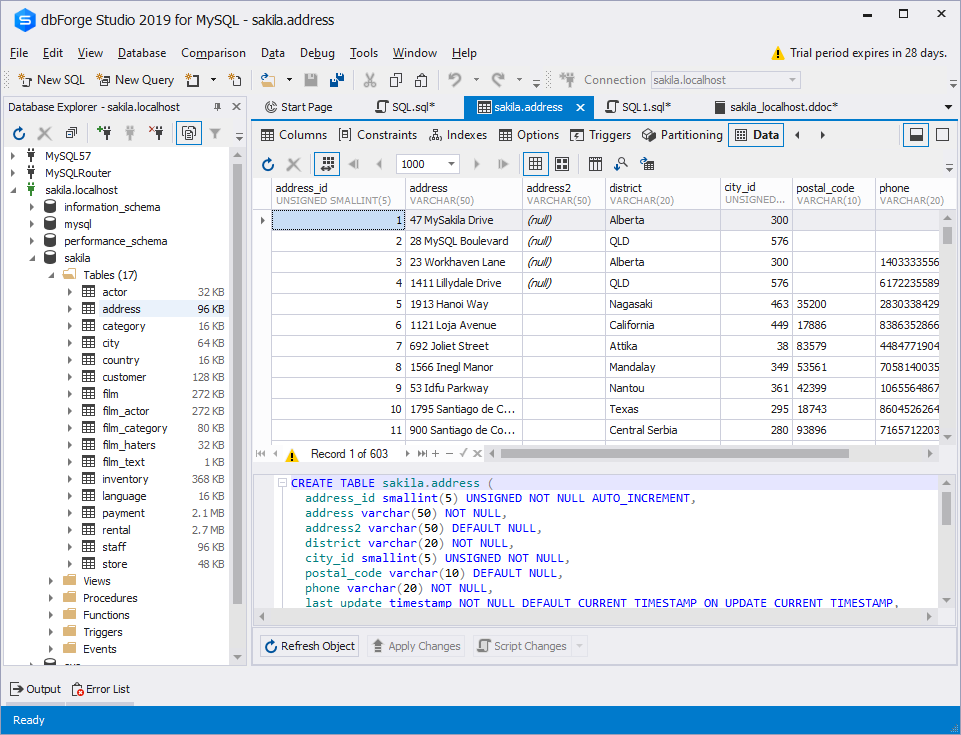Switch to card view mode
This screenshot has height=735, width=961.
[561, 164]
